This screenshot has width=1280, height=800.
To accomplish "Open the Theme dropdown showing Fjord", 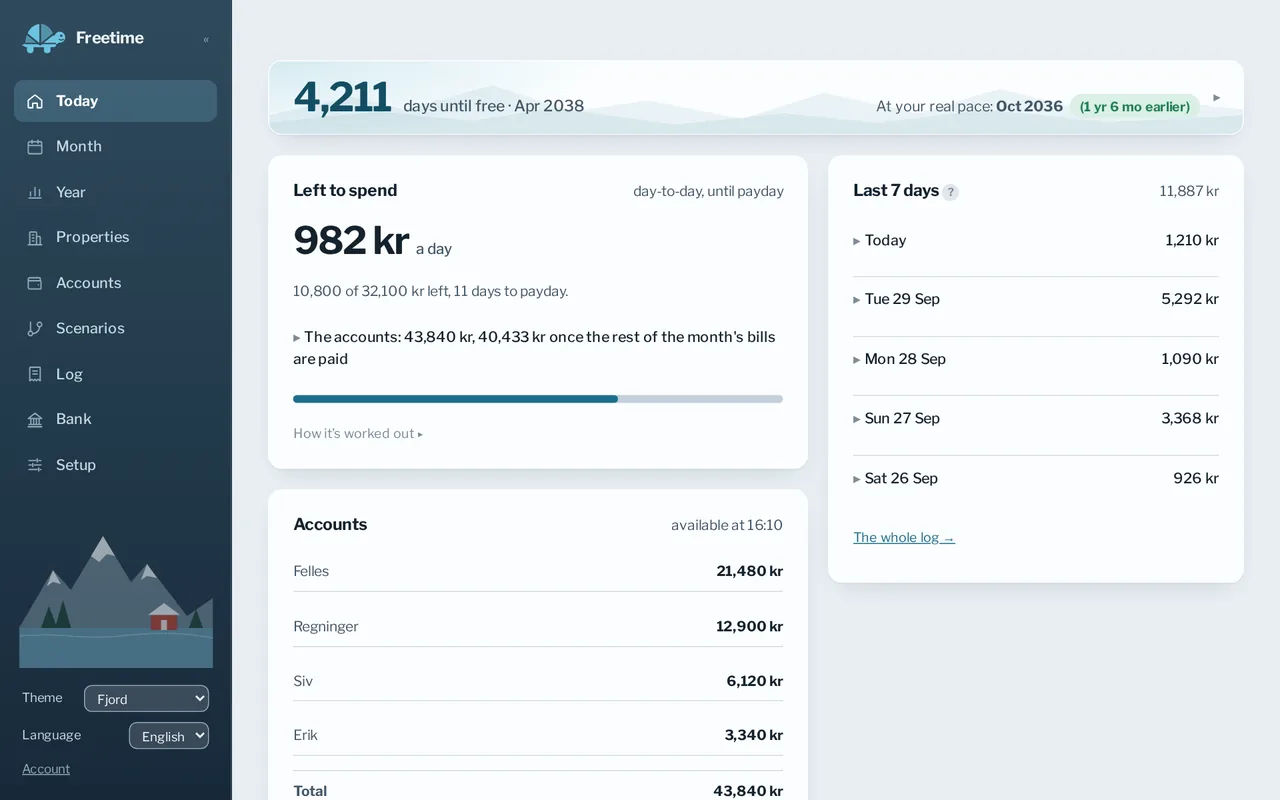I will click(x=146, y=699).
